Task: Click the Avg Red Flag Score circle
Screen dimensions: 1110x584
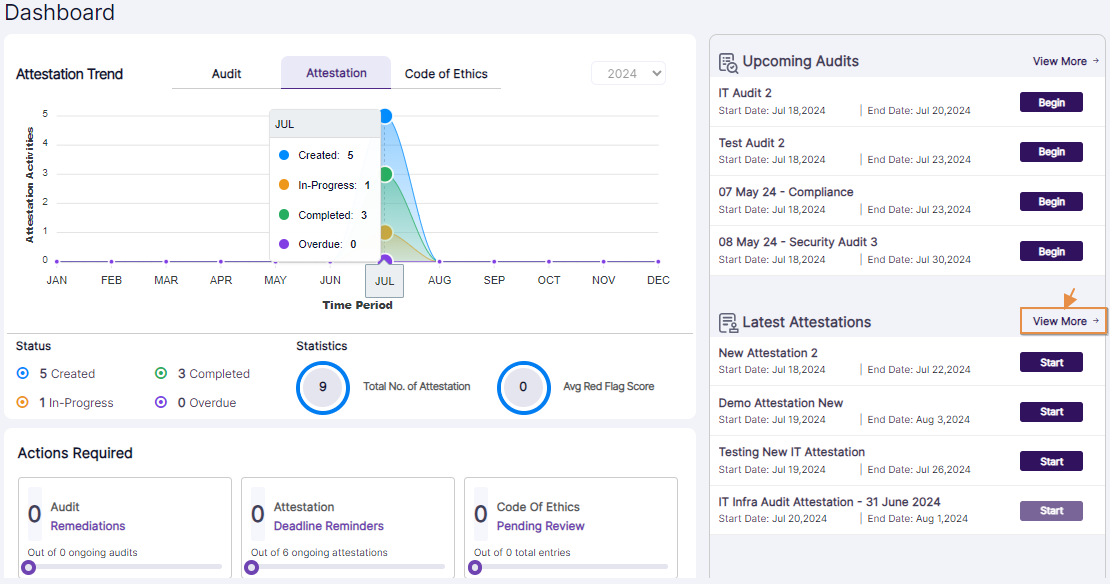Action: (523, 387)
